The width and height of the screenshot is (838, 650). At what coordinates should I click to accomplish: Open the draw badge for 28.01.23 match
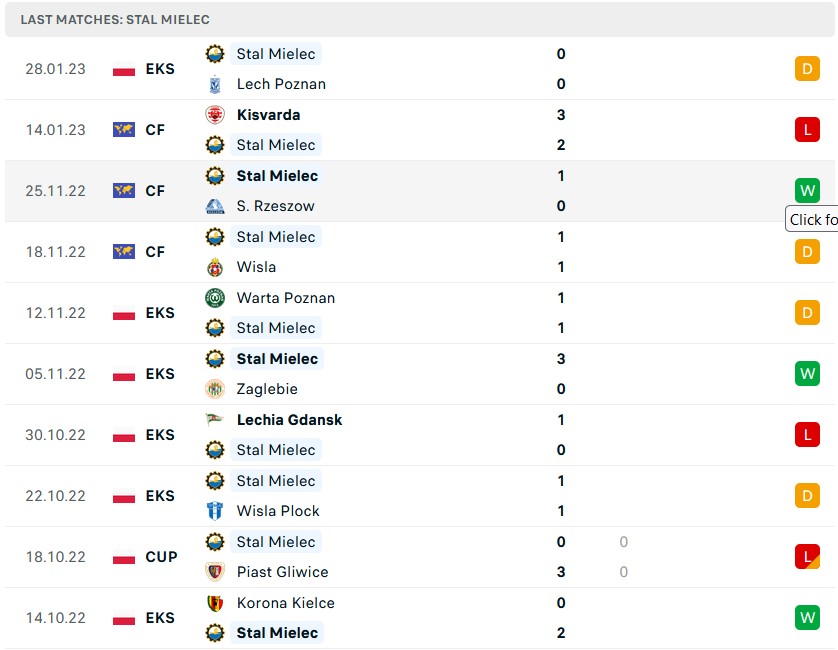point(807,69)
